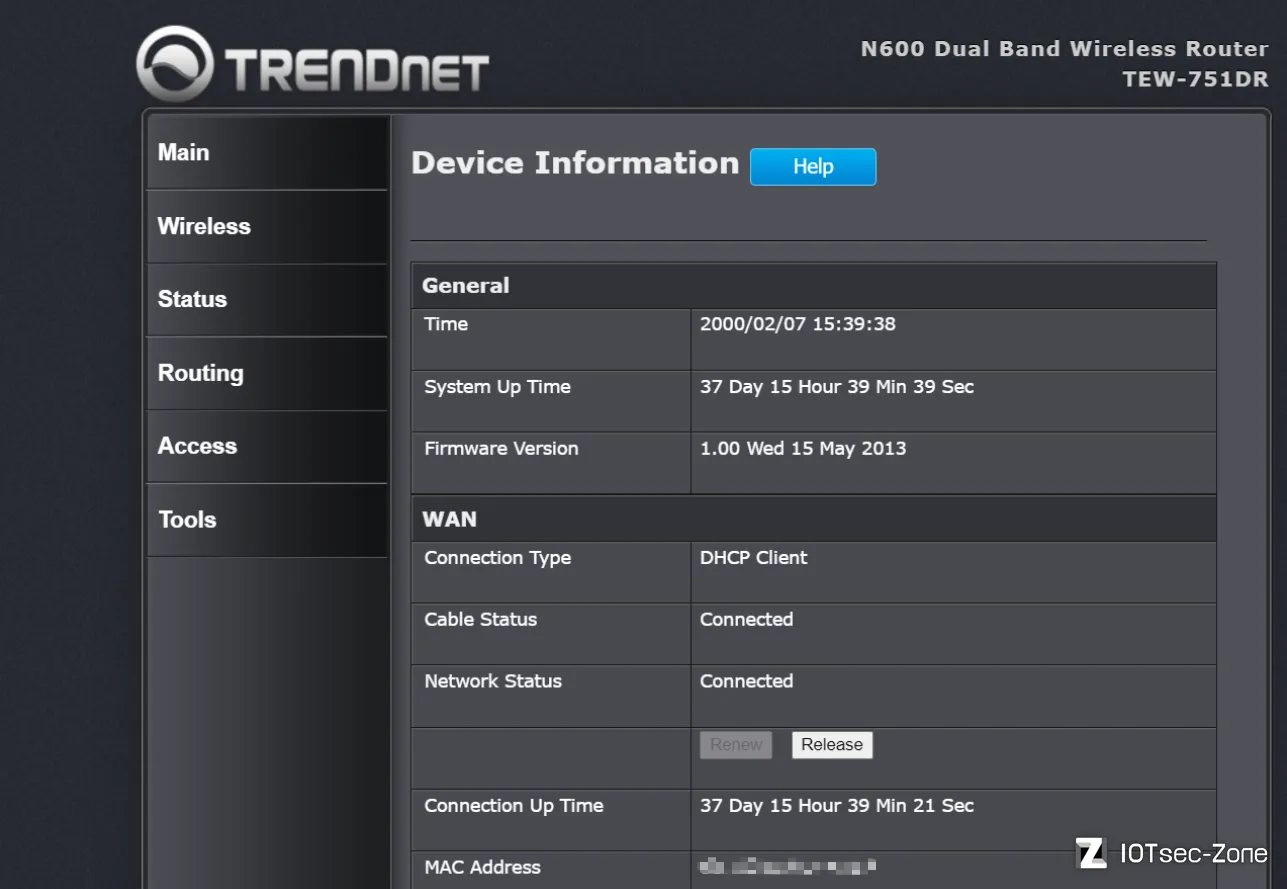The width and height of the screenshot is (1287, 889).
Task: Click the firmware value 1.00 Wed 15 May 2013
Action: tap(803, 449)
